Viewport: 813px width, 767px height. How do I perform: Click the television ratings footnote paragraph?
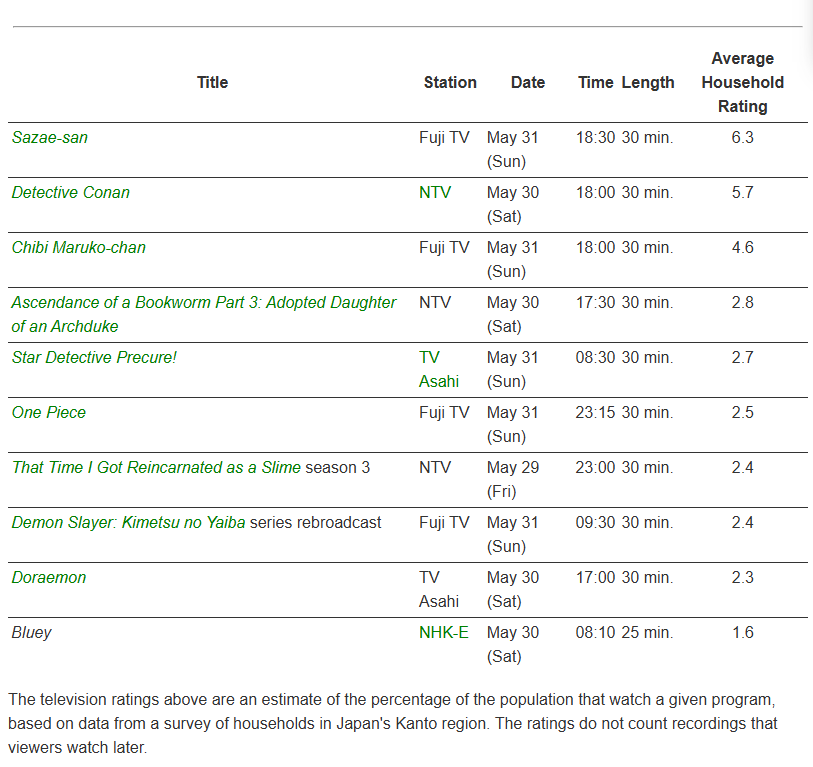tap(393, 723)
